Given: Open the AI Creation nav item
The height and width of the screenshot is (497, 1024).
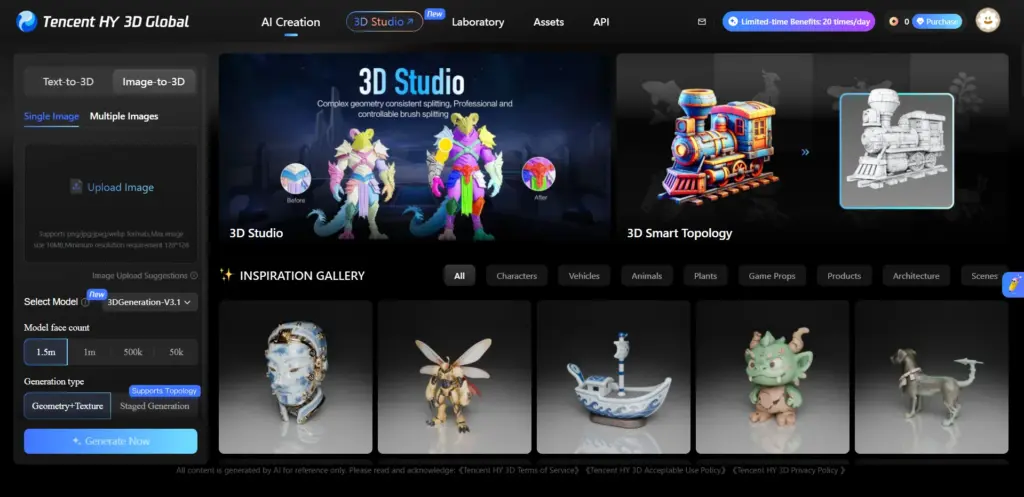Looking at the screenshot, I should 291,22.
